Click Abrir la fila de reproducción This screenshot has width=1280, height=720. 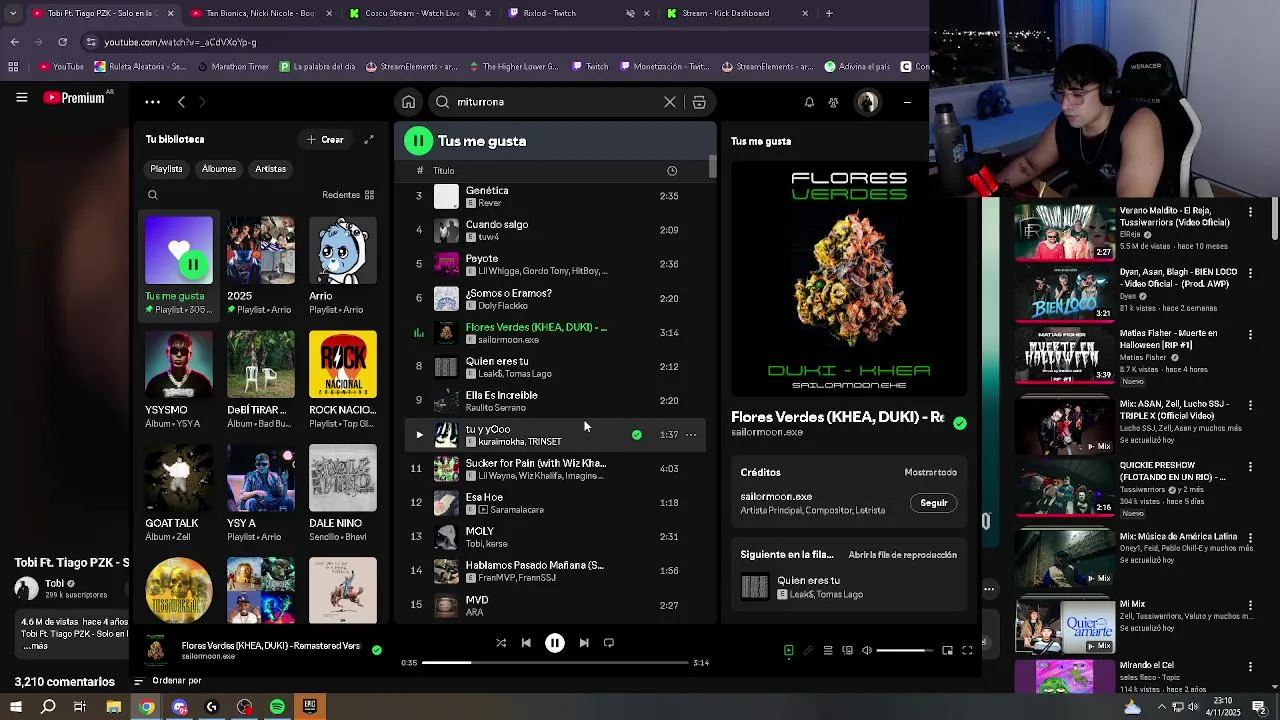[902, 555]
